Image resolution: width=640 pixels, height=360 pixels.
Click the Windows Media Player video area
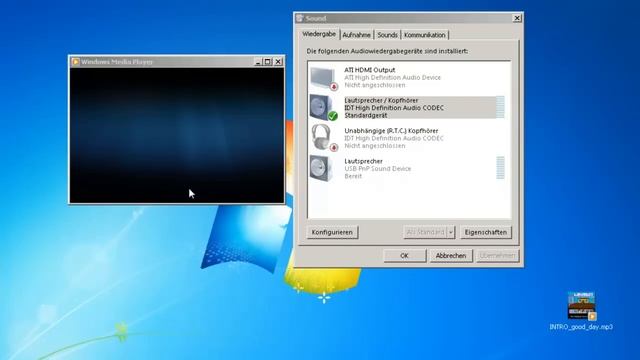coord(177,135)
